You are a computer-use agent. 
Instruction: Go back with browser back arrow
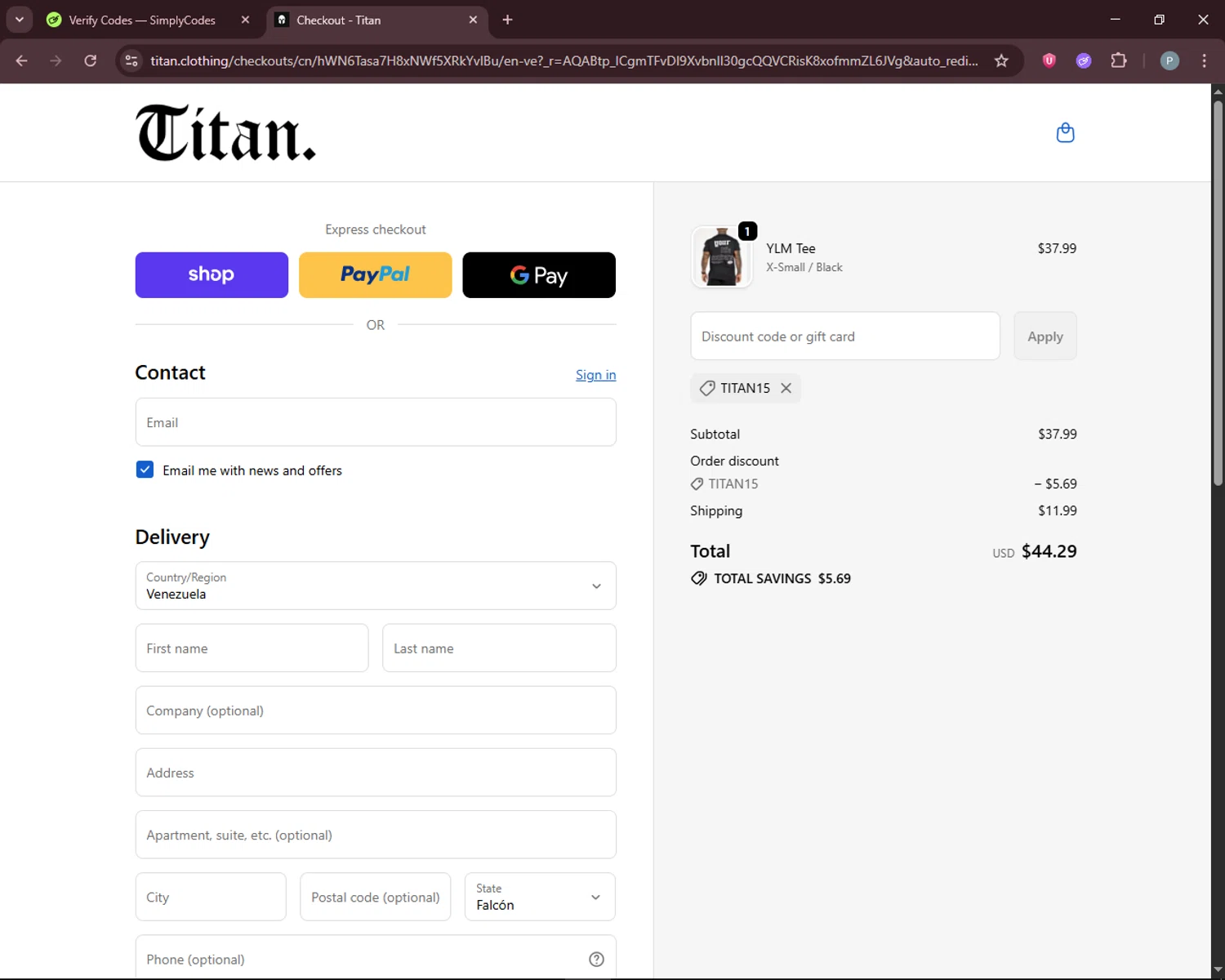[x=22, y=60]
